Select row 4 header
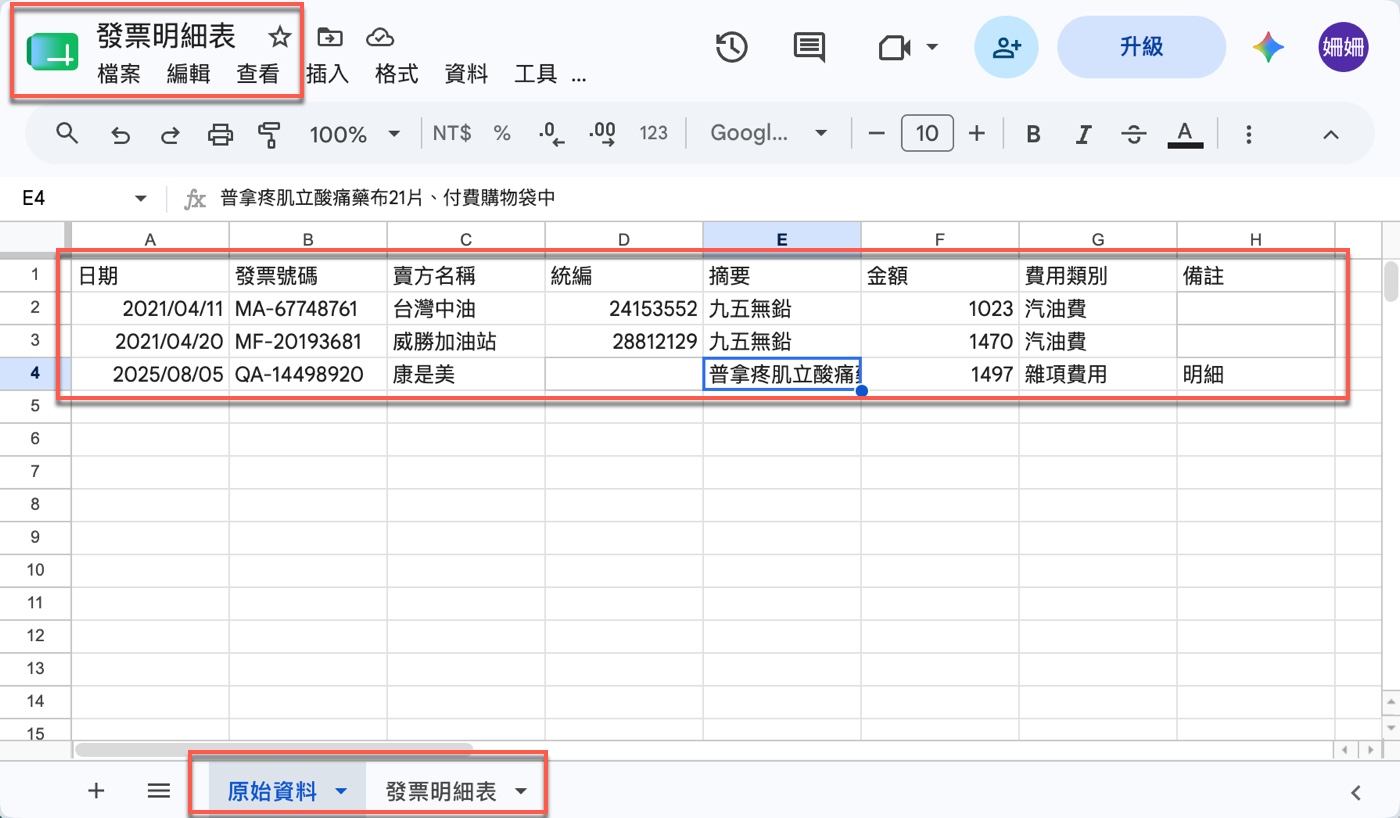1400x818 pixels. tap(35, 373)
